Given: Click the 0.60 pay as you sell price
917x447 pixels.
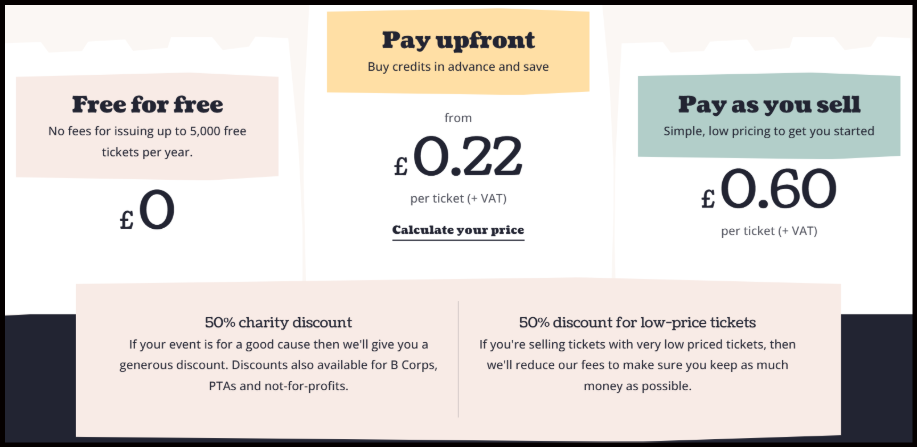Looking at the screenshot, I should (x=777, y=189).
